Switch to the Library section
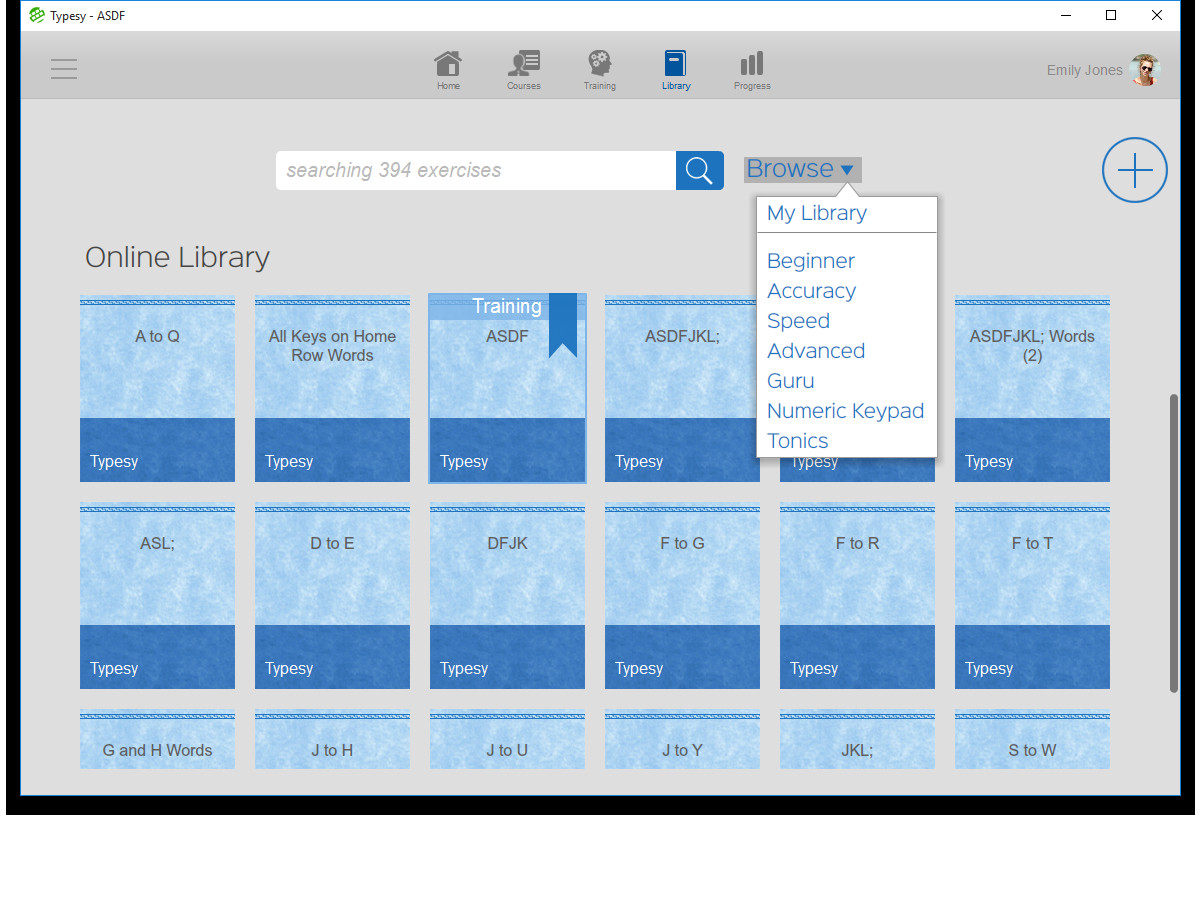Image resolution: width=1200 pixels, height=900 pixels. coord(676,70)
